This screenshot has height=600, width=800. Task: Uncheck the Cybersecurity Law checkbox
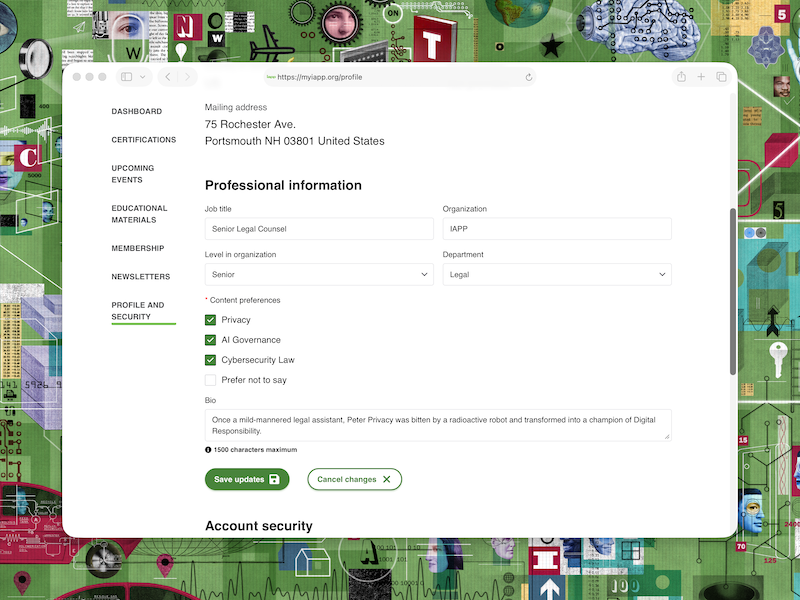pos(210,360)
